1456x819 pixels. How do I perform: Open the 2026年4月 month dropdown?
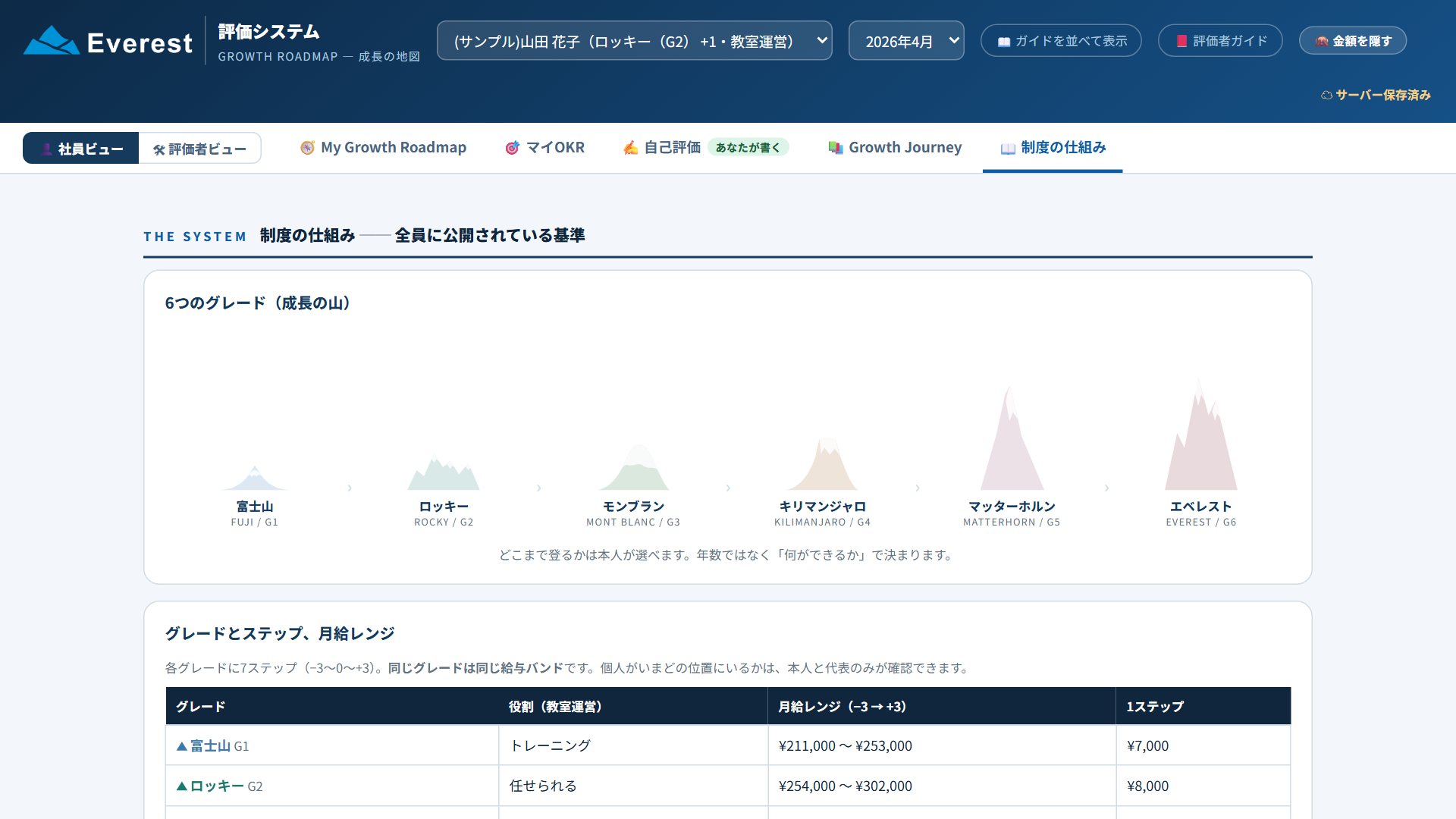[x=906, y=41]
